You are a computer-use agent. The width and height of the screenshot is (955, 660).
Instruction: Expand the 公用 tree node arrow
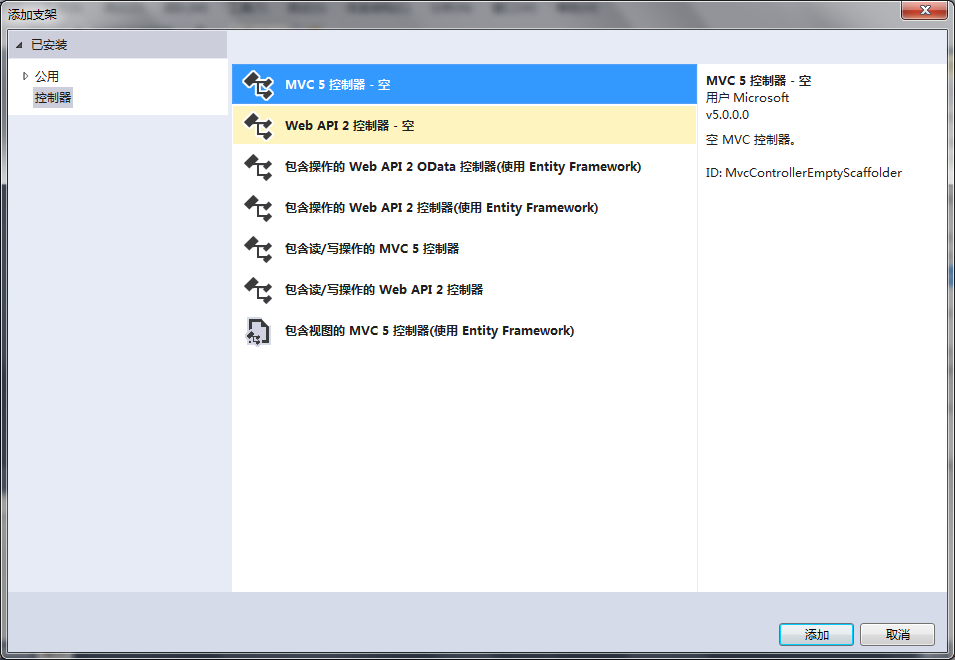click(25, 76)
